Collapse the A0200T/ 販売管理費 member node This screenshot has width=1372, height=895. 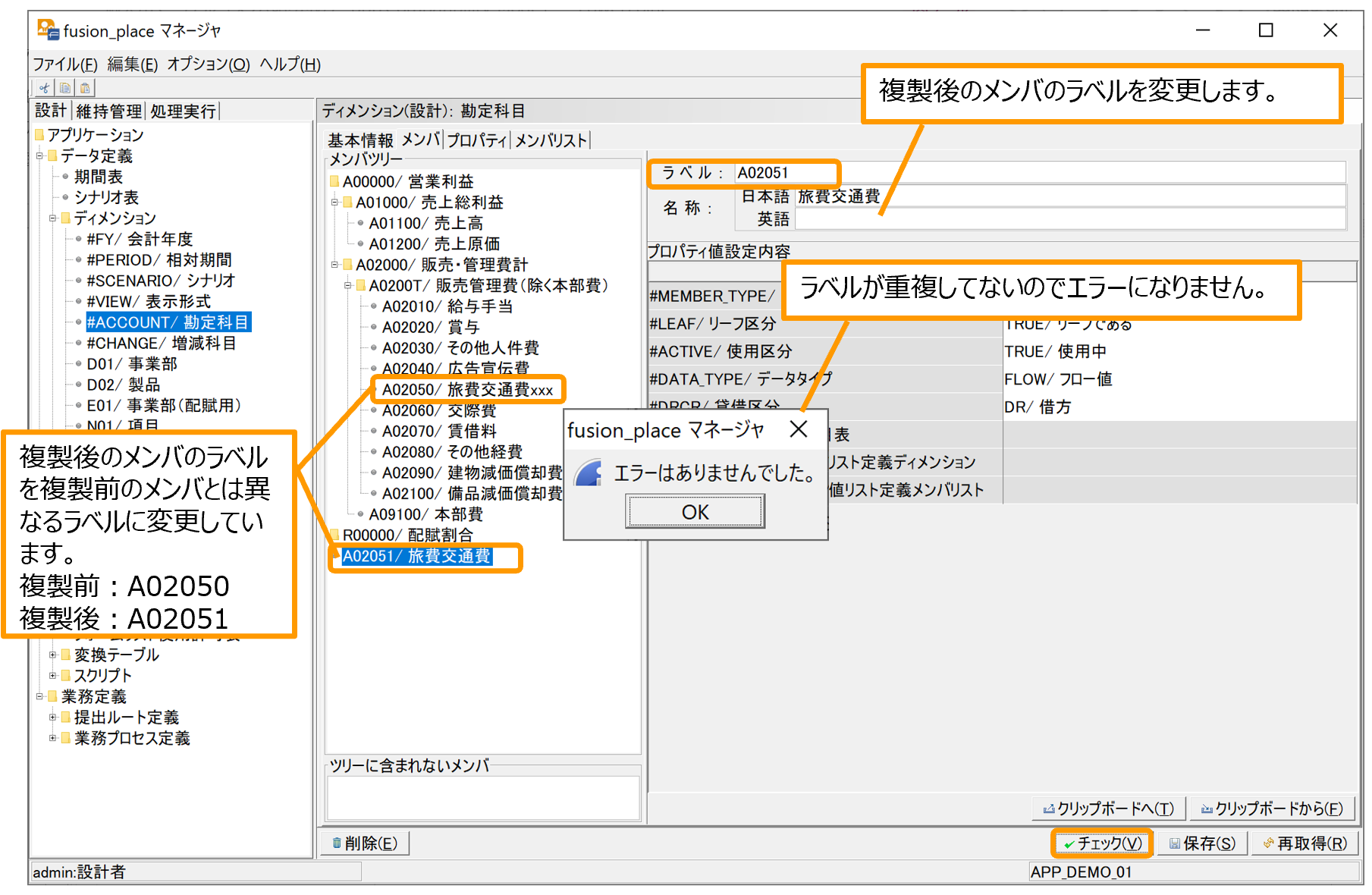pos(348,286)
